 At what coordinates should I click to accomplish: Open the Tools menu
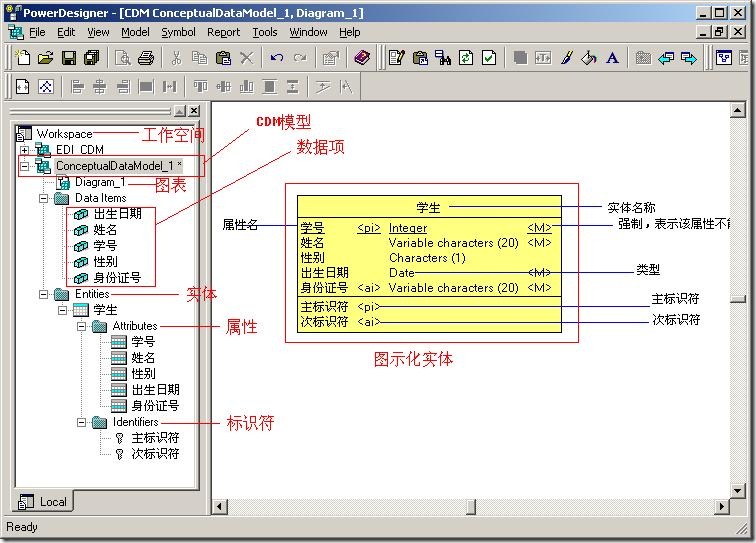coord(265,32)
